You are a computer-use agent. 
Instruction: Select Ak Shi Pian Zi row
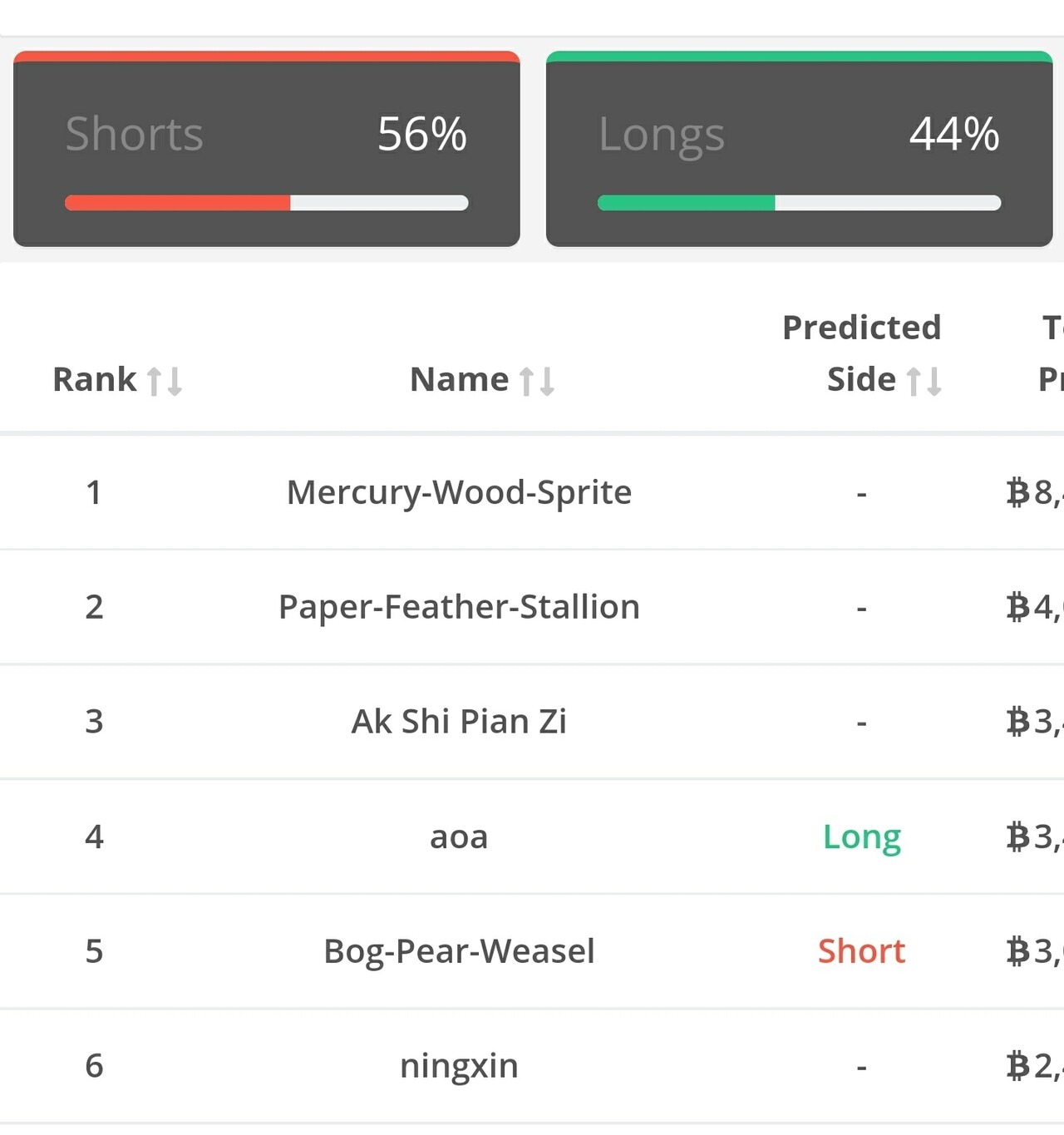click(459, 722)
